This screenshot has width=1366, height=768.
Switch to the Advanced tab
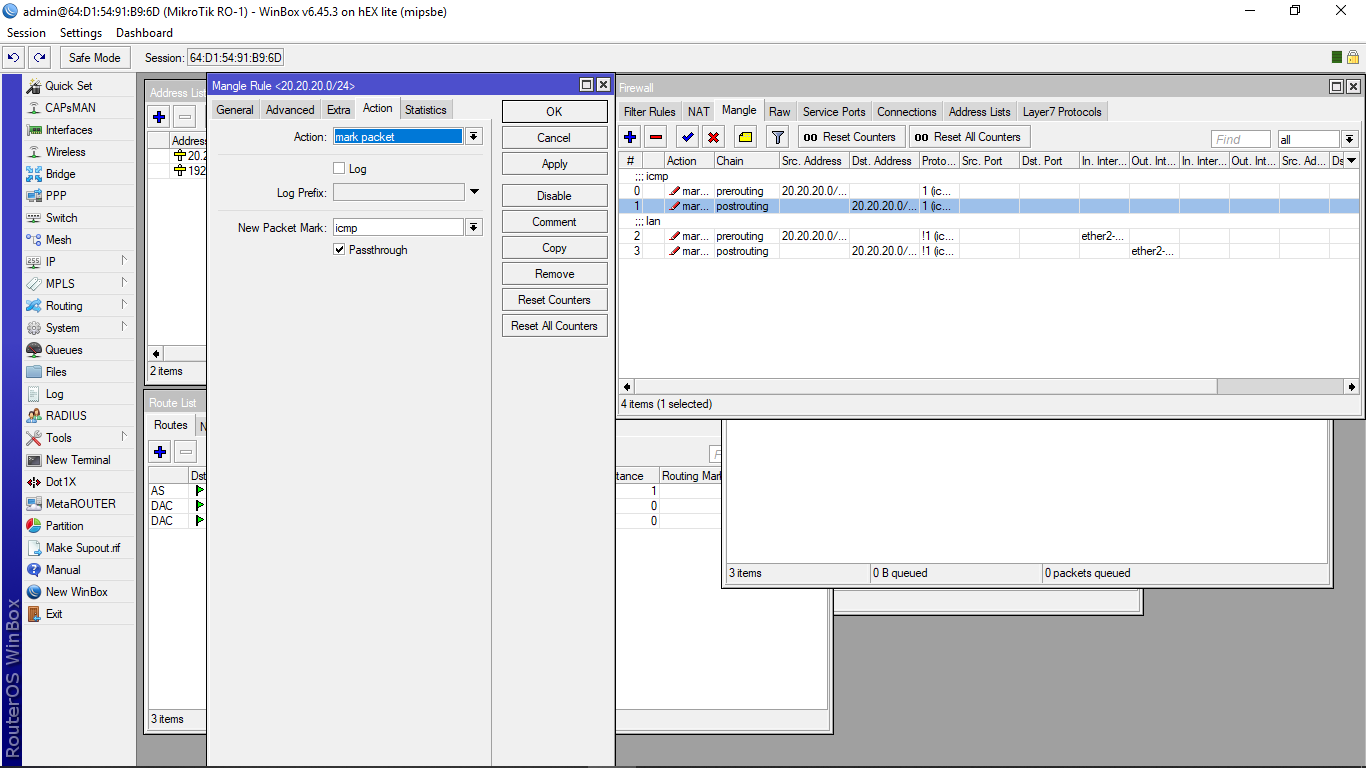(290, 110)
